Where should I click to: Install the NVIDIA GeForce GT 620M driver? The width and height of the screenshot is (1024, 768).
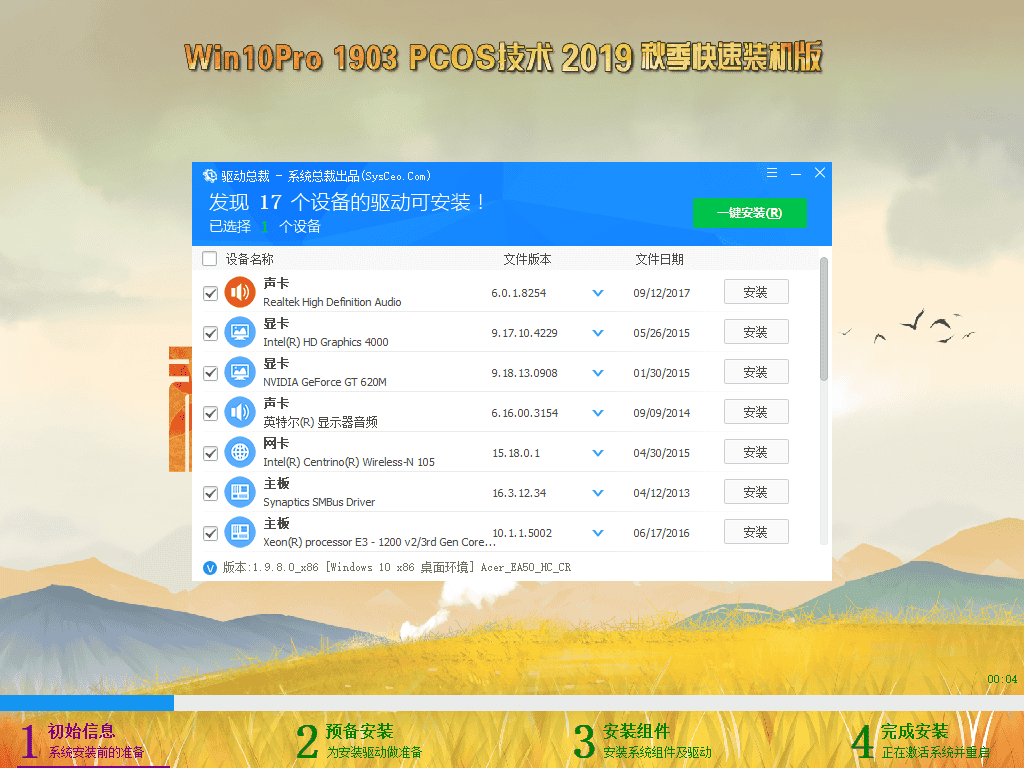tap(756, 372)
